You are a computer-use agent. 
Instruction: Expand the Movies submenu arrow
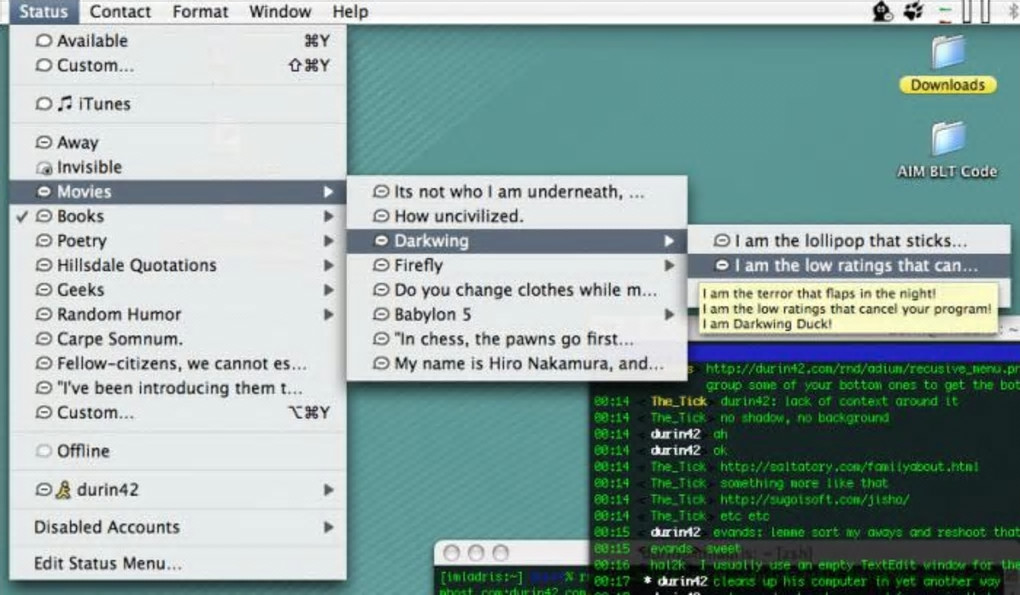pos(329,192)
